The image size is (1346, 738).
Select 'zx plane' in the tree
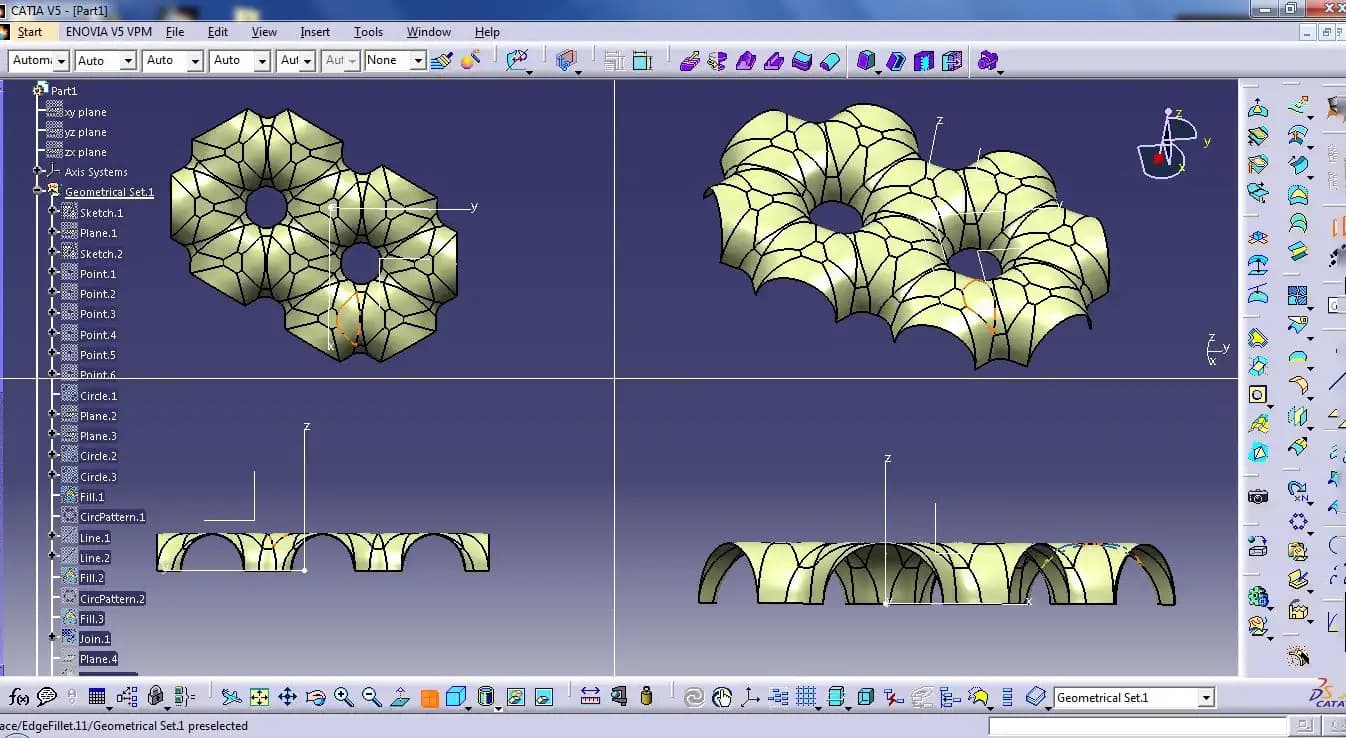click(85, 152)
